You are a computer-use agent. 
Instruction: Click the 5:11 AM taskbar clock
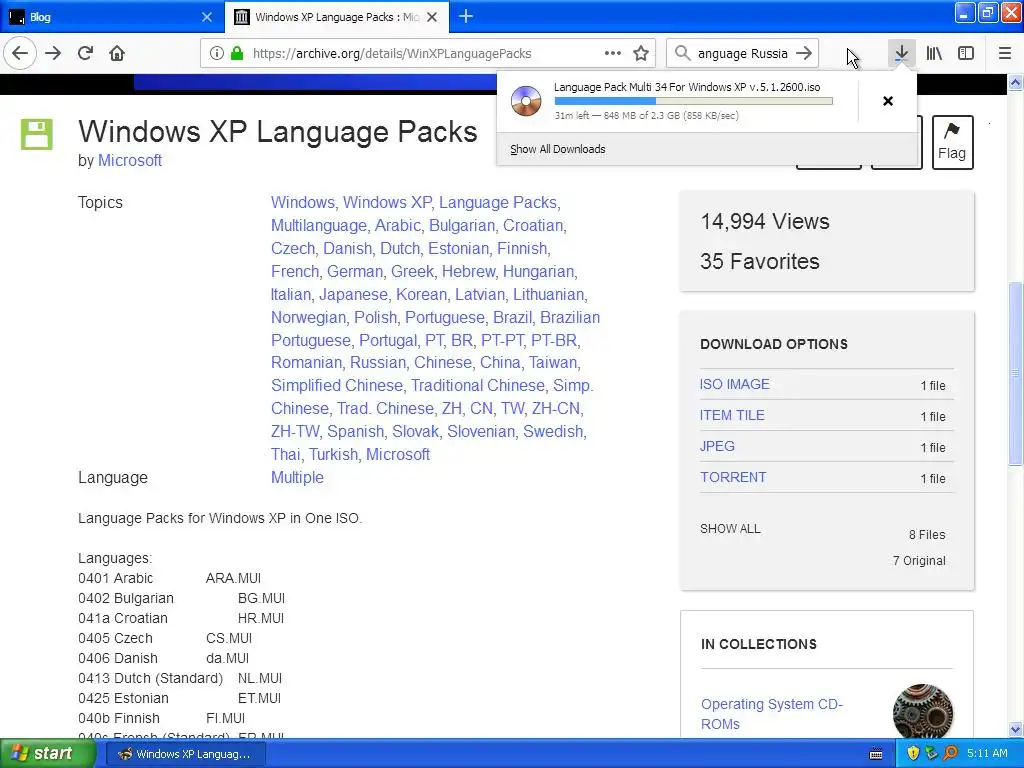coord(987,753)
